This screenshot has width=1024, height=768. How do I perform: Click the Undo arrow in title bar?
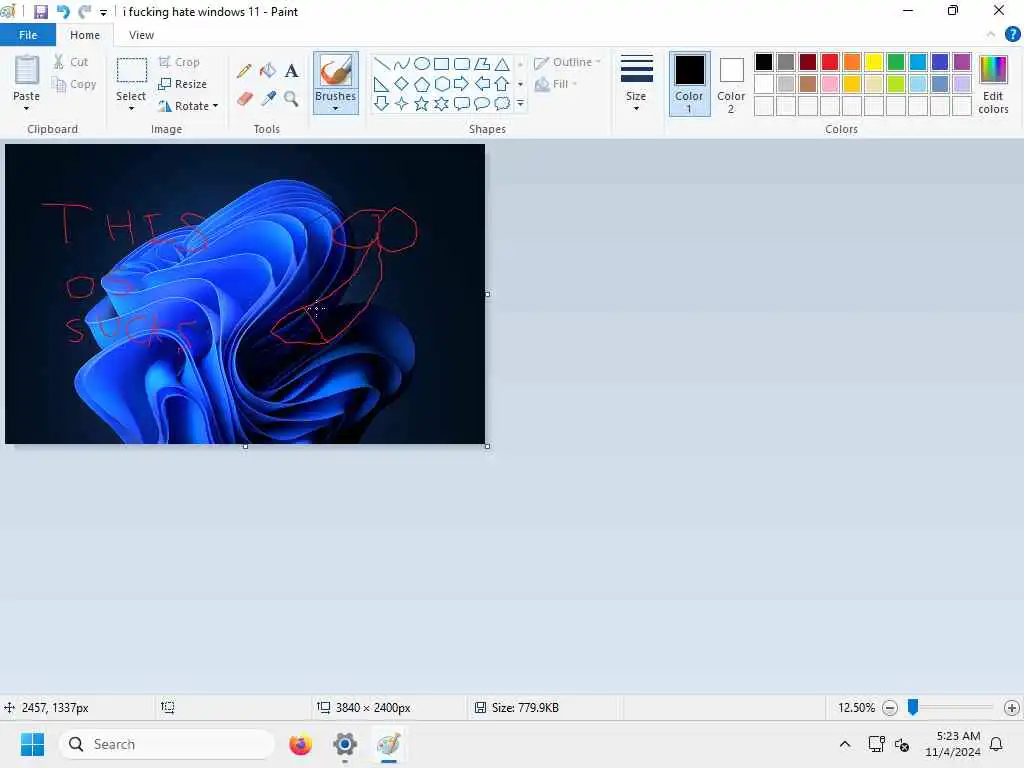[63, 12]
